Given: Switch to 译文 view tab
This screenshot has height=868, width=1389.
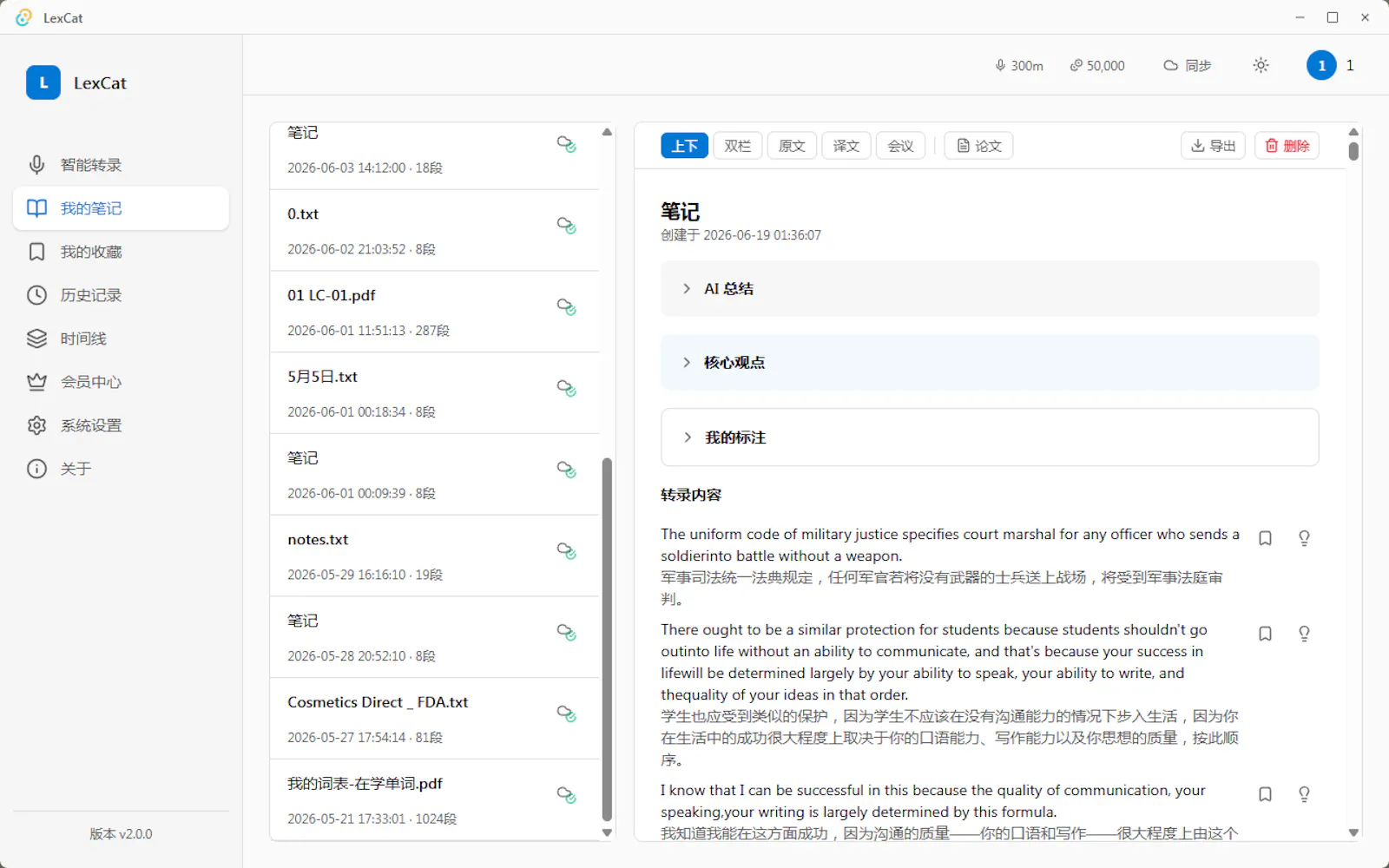Looking at the screenshot, I should 846,146.
